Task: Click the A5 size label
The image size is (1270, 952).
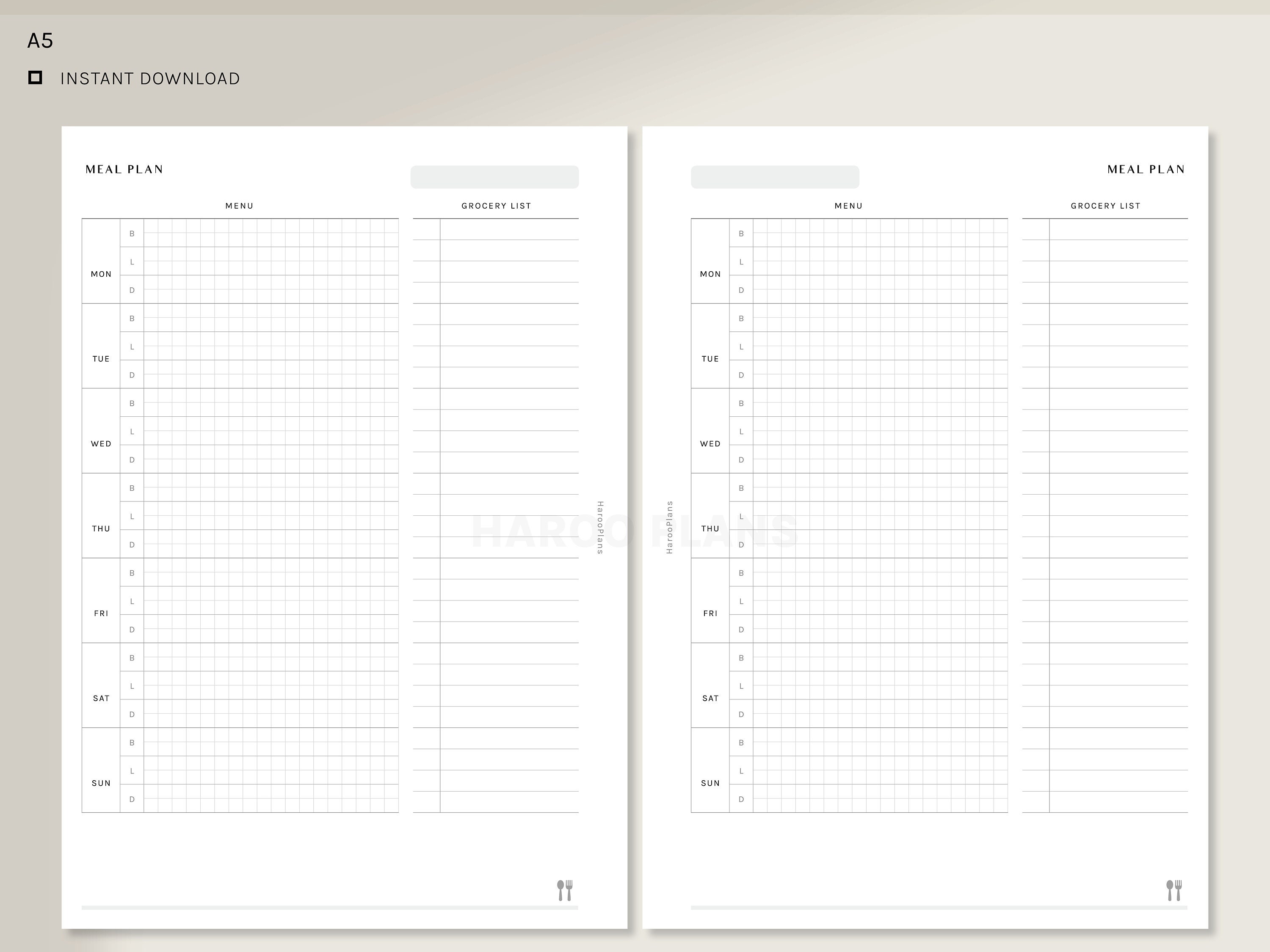Action: [x=40, y=41]
